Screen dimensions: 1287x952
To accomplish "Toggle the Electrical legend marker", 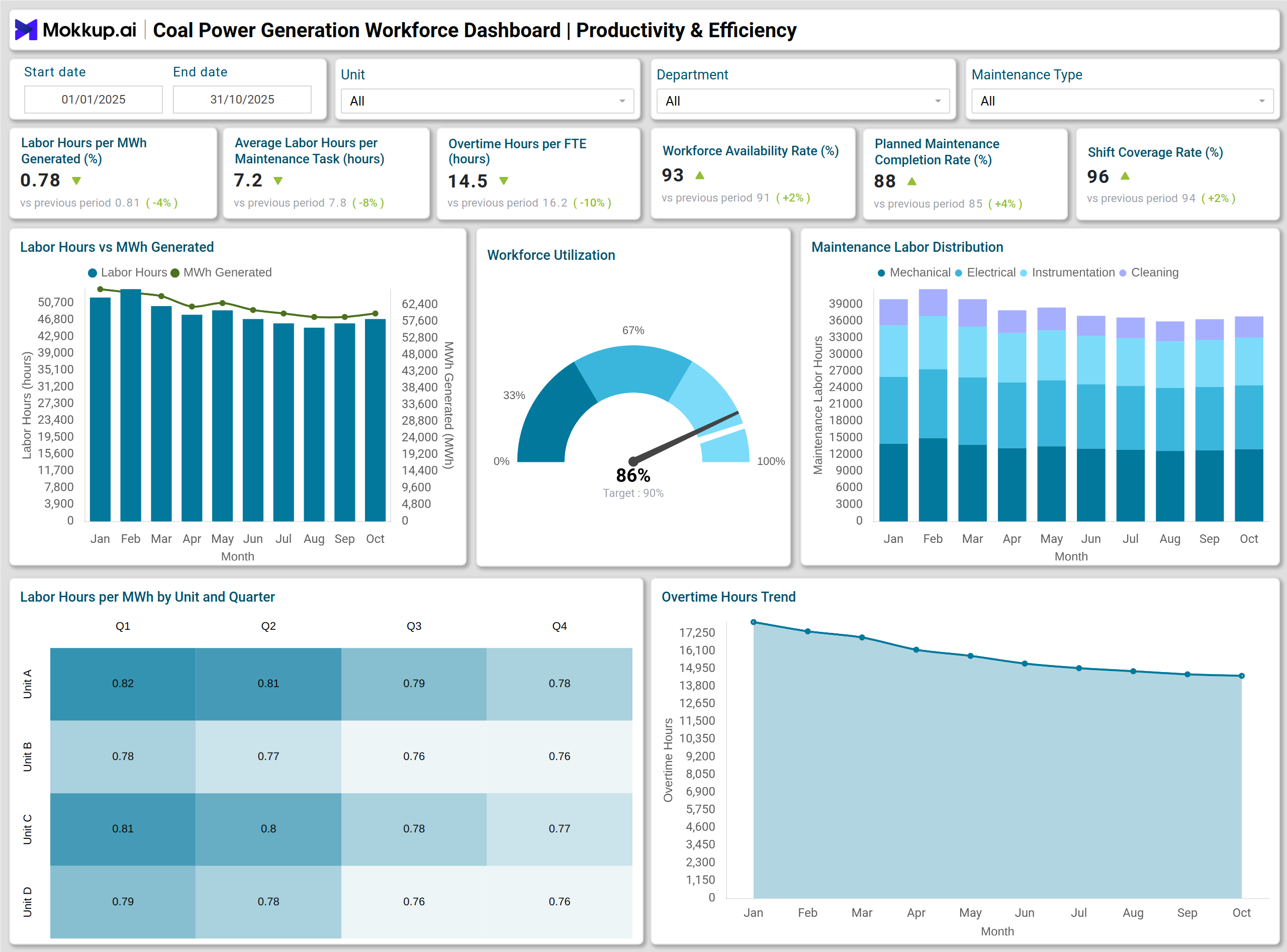I will (959, 272).
